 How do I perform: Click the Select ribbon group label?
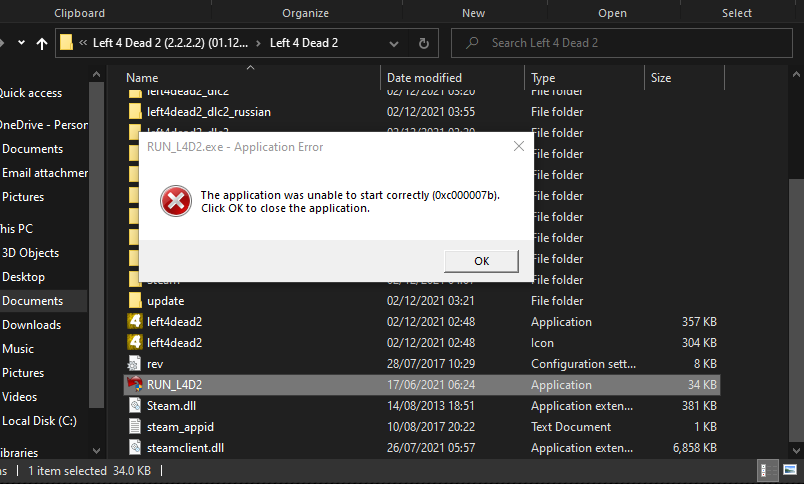(x=737, y=13)
